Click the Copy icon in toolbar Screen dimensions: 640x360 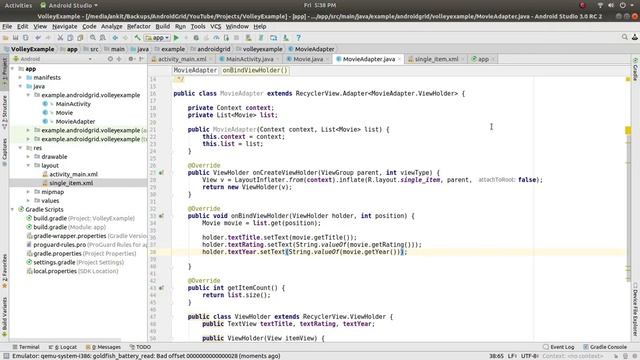point(70,38)
